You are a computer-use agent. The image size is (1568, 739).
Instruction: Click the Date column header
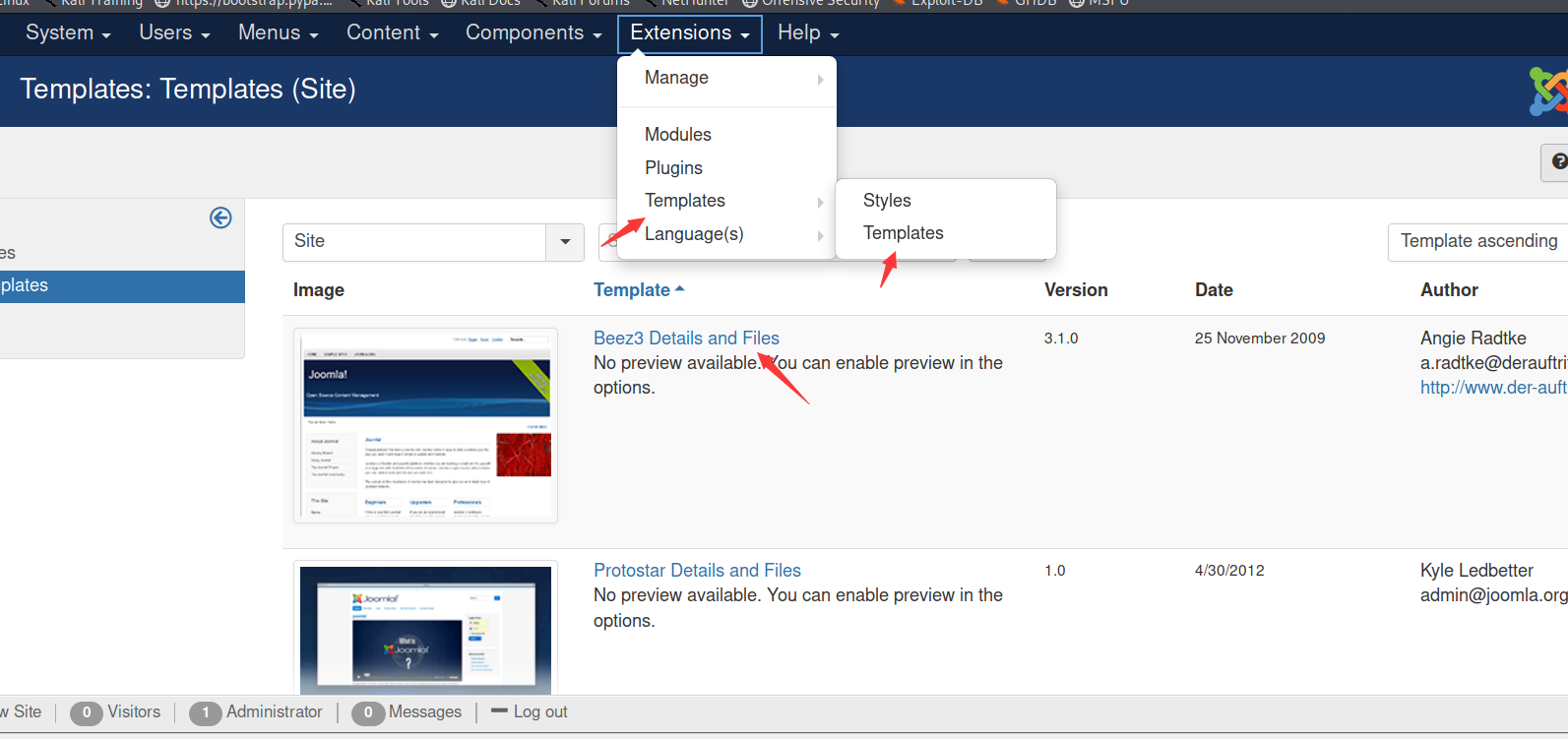[1214, 290]
